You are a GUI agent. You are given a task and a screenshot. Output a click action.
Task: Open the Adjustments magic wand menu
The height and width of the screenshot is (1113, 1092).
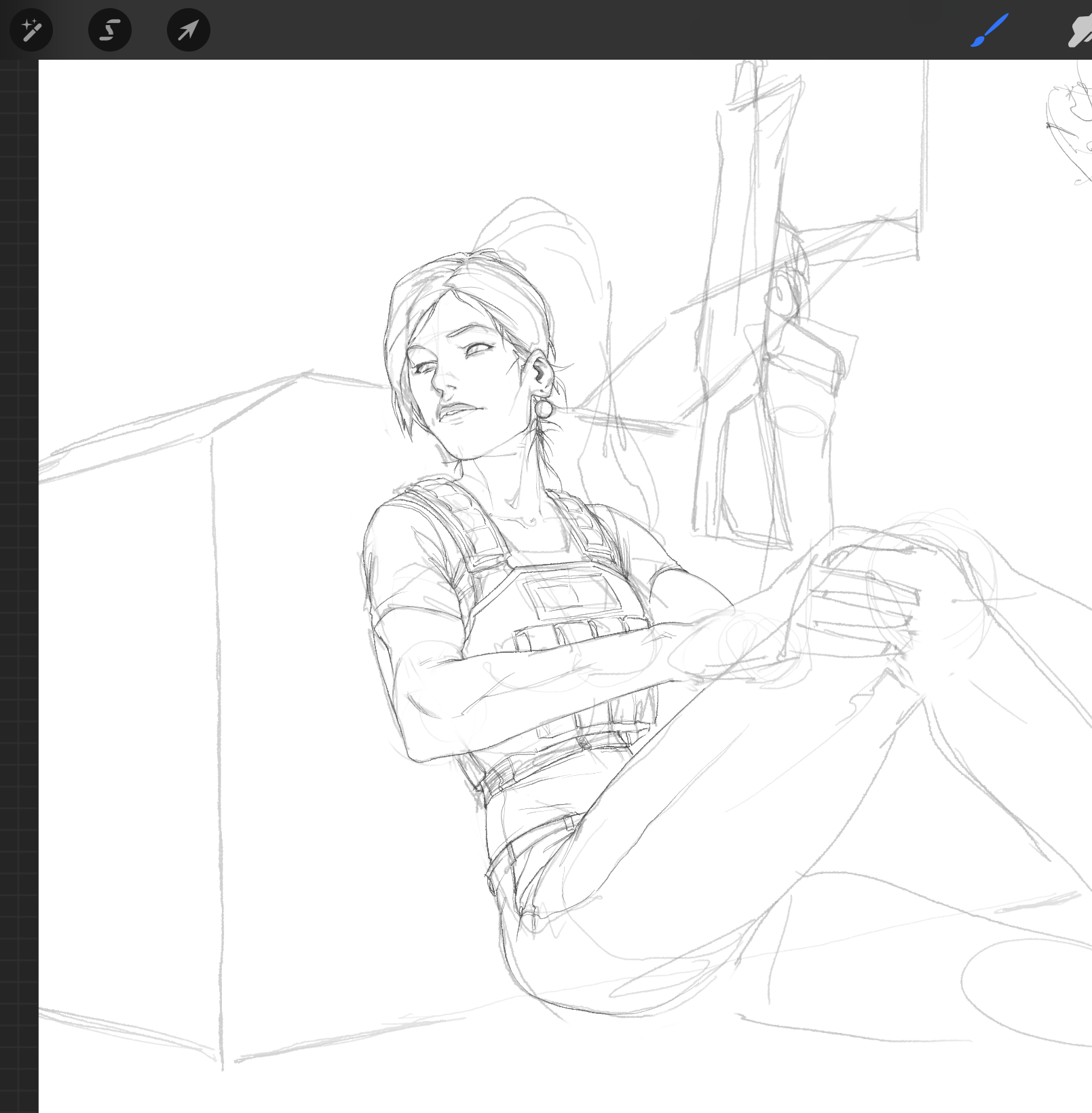point(31,30)
